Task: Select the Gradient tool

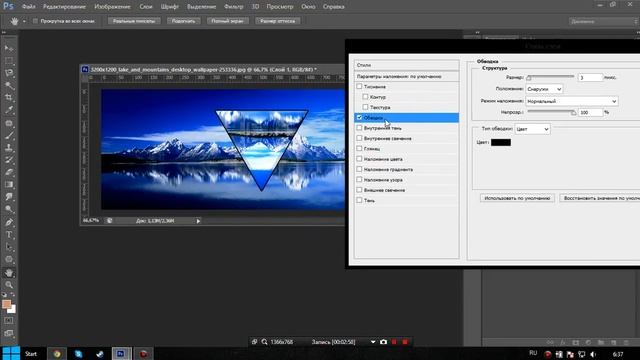Action: click(9, 185)
